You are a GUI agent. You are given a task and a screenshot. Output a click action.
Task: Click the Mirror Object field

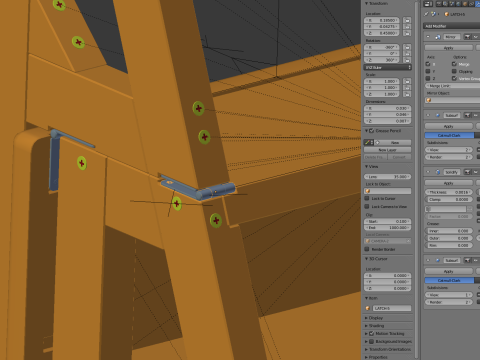[x=453, y=100]
